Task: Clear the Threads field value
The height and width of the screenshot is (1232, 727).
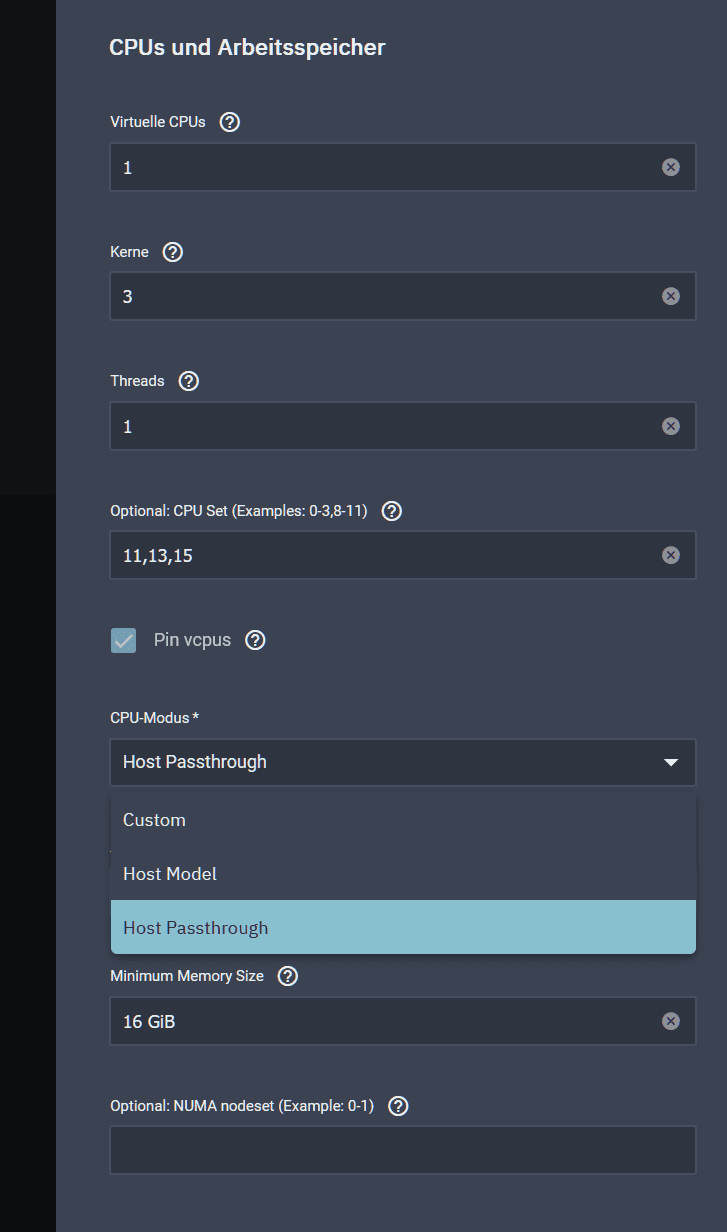Action: pos(671,426)
